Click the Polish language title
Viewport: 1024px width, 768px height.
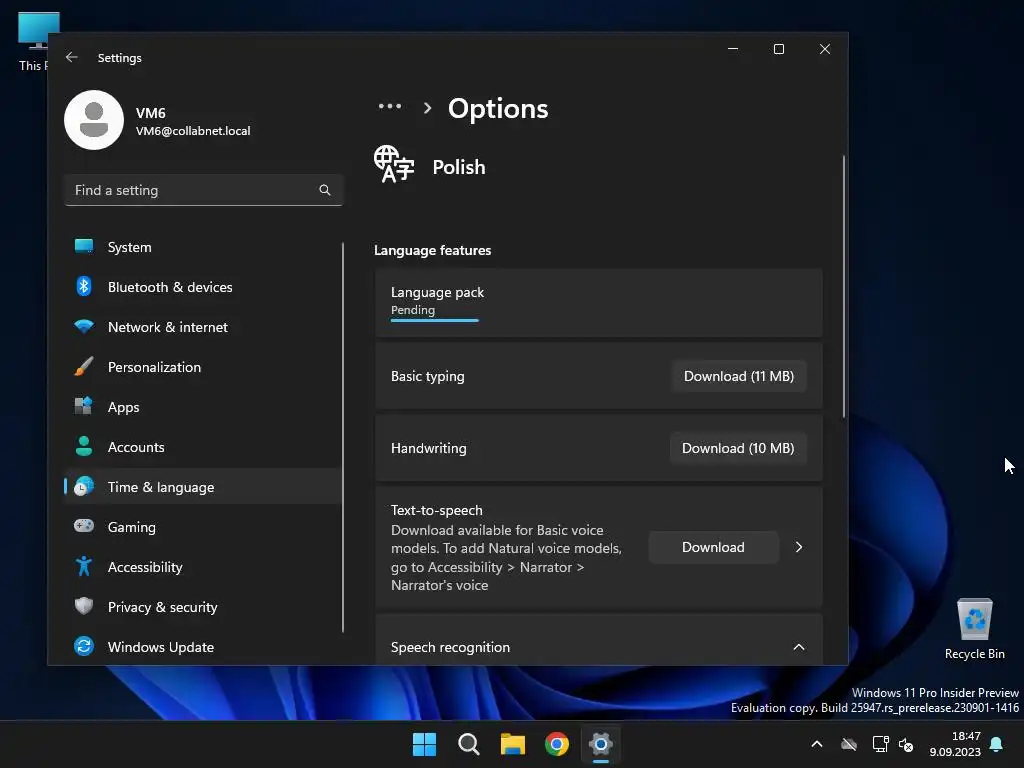458,167
